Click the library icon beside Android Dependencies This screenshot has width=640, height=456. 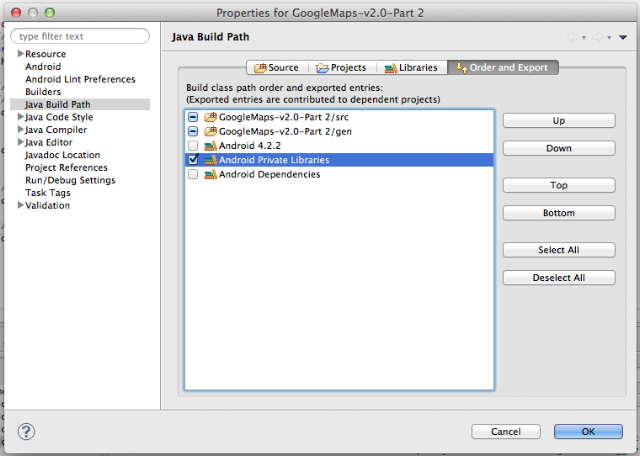click(x=211, y=174)
